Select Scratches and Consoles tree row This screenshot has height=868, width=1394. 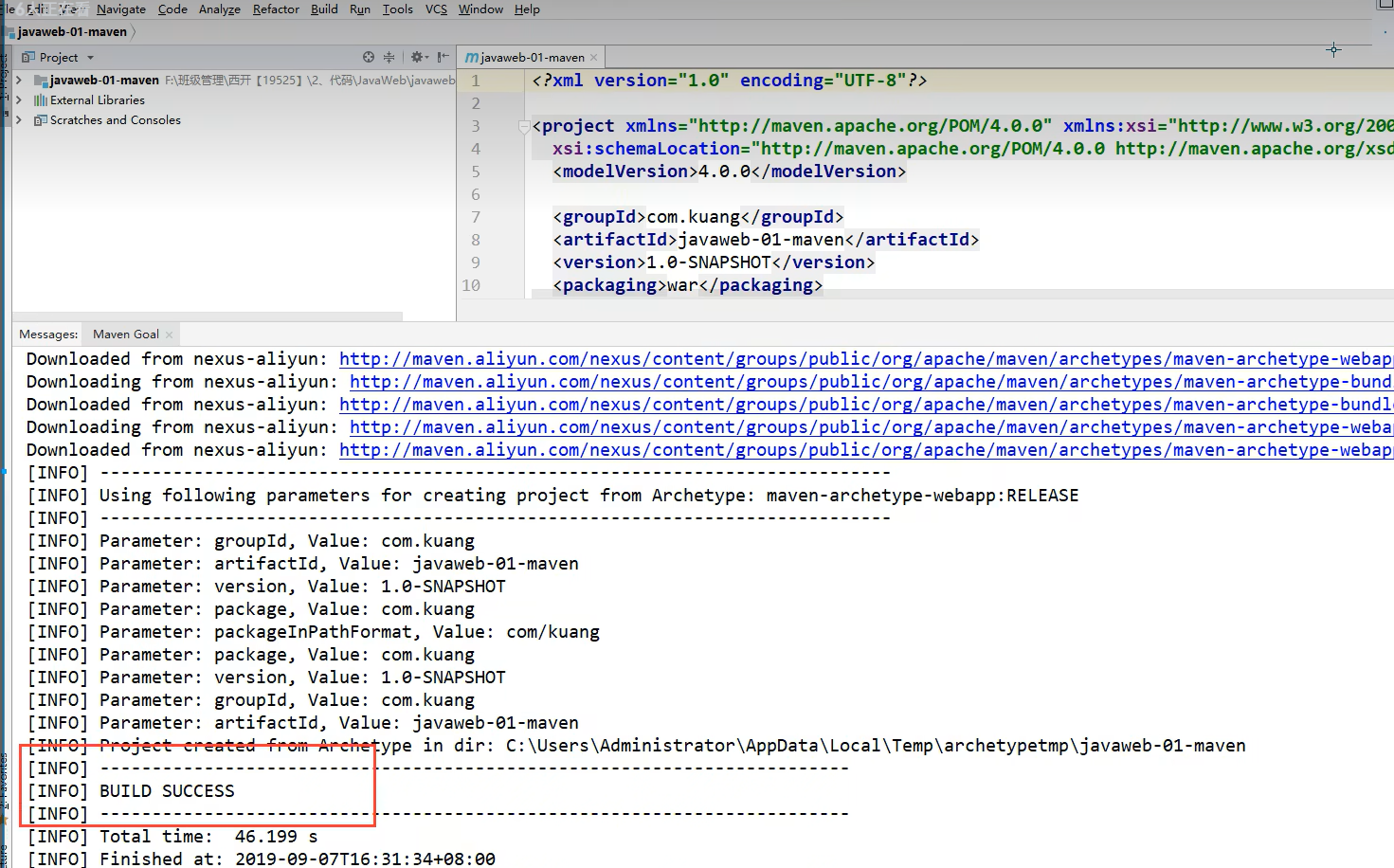[x=234, y=120]
